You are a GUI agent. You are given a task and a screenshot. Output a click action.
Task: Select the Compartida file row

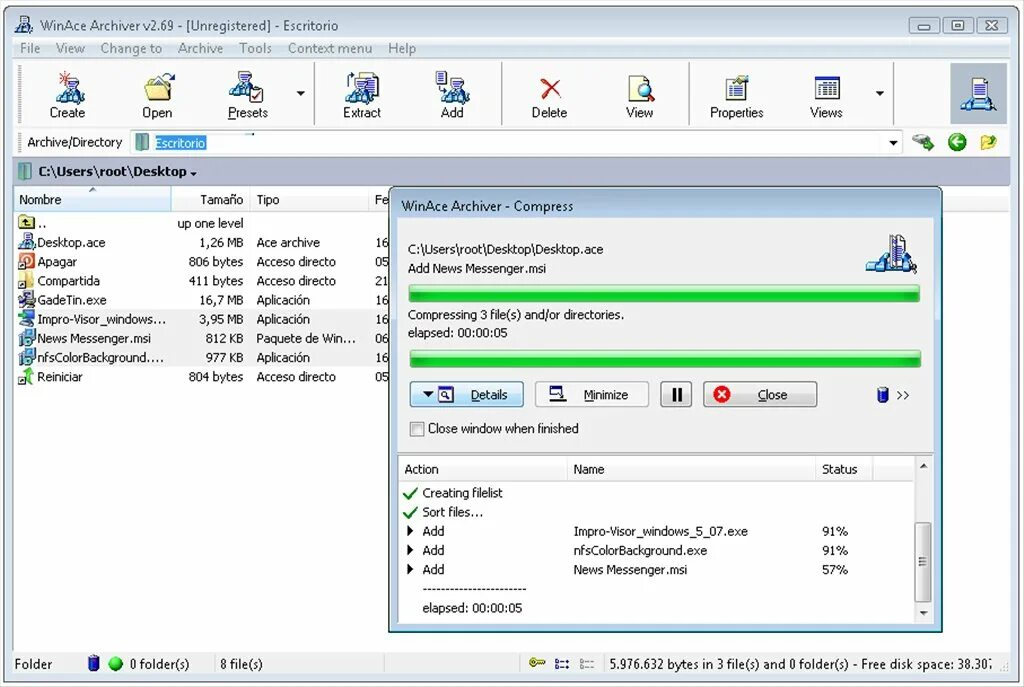[202, 281]
